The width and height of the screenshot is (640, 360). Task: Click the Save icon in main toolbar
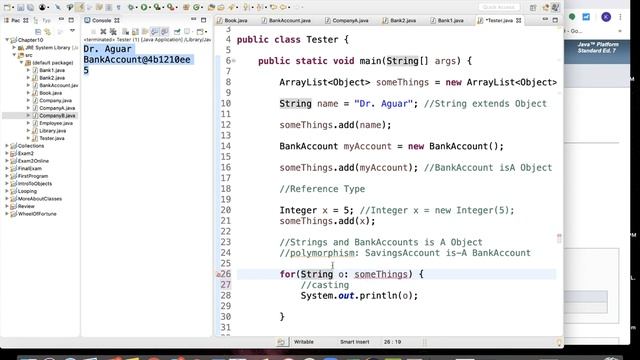pyautogui.click(x=20, y=7)
